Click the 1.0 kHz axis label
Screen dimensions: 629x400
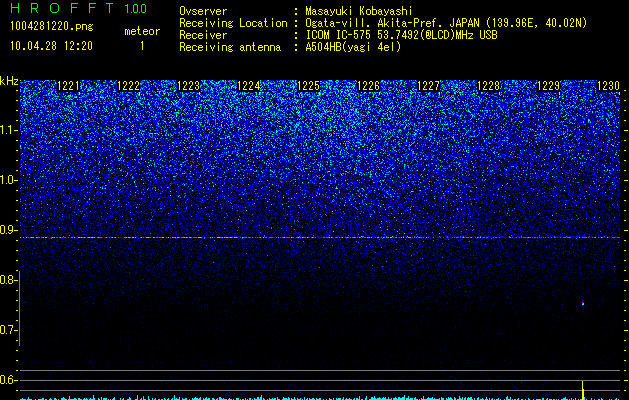pos(8,180)
